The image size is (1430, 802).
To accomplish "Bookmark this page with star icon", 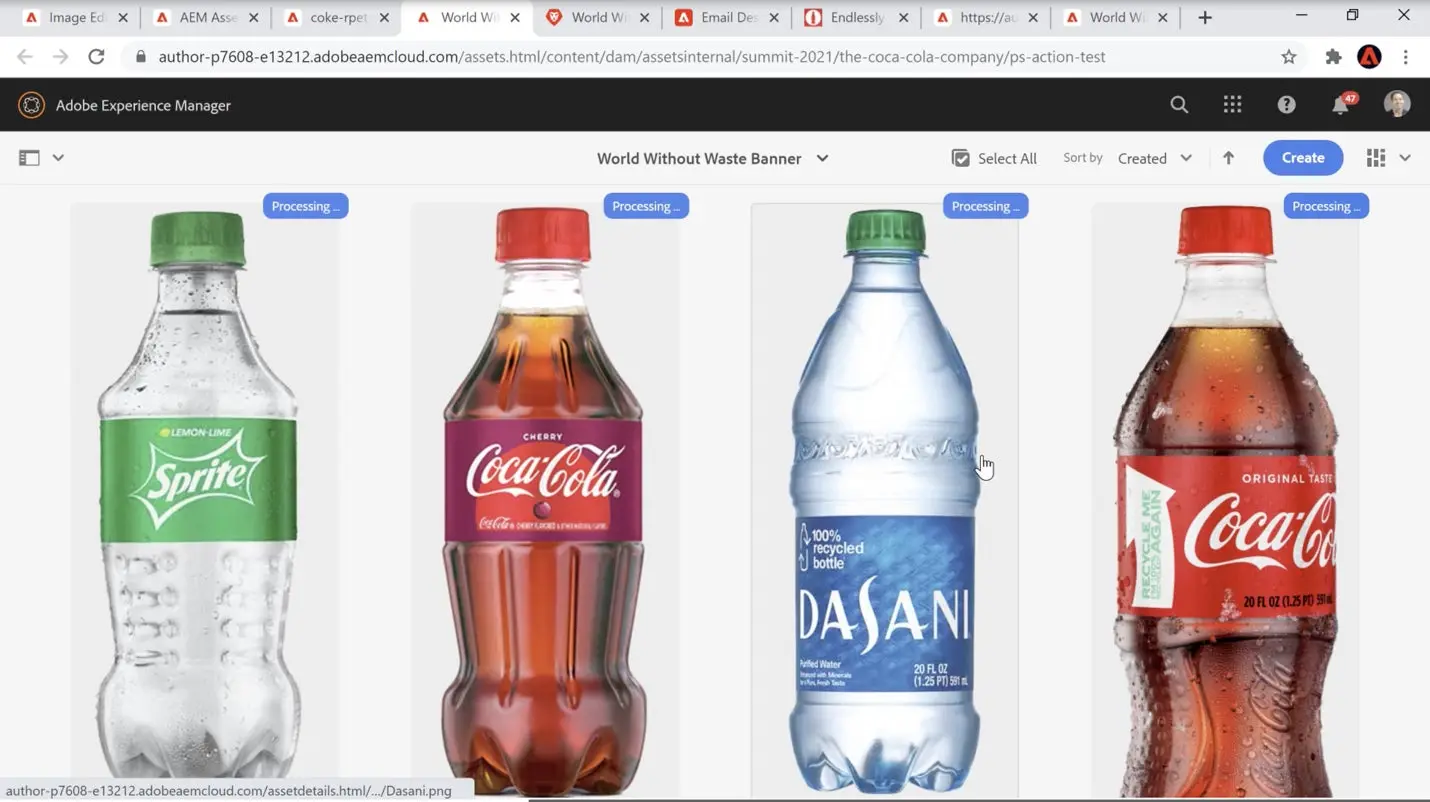I will click(1289, 57).
